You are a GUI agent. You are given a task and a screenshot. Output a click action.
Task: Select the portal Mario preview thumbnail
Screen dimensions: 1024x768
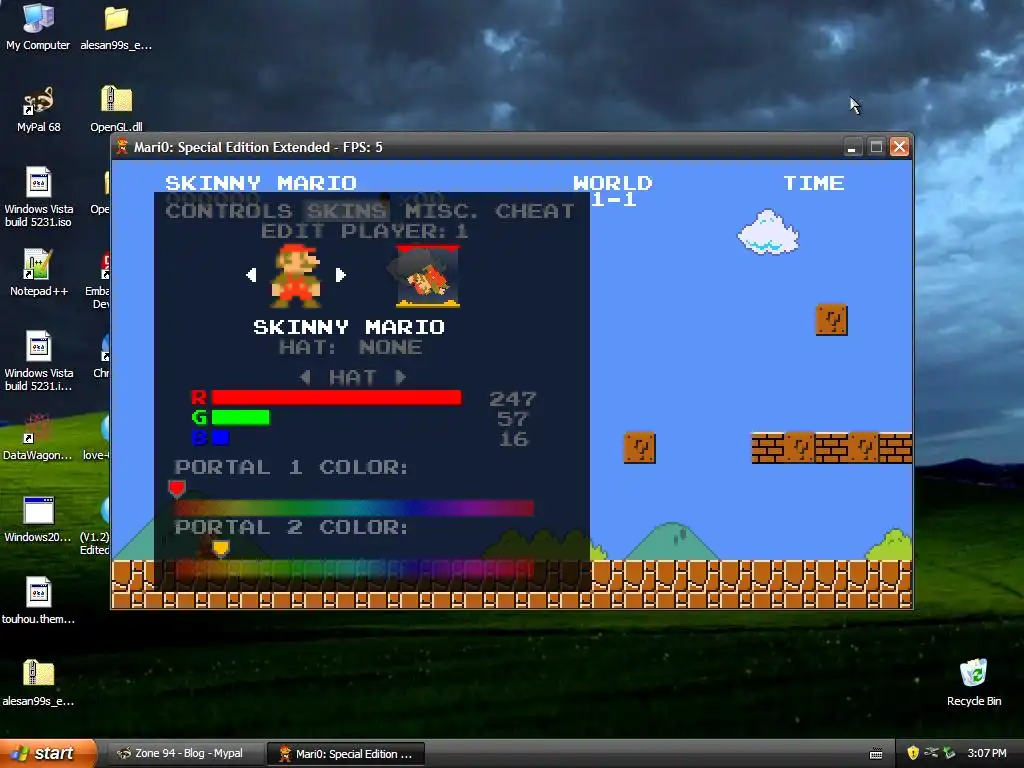click(428, 276)
